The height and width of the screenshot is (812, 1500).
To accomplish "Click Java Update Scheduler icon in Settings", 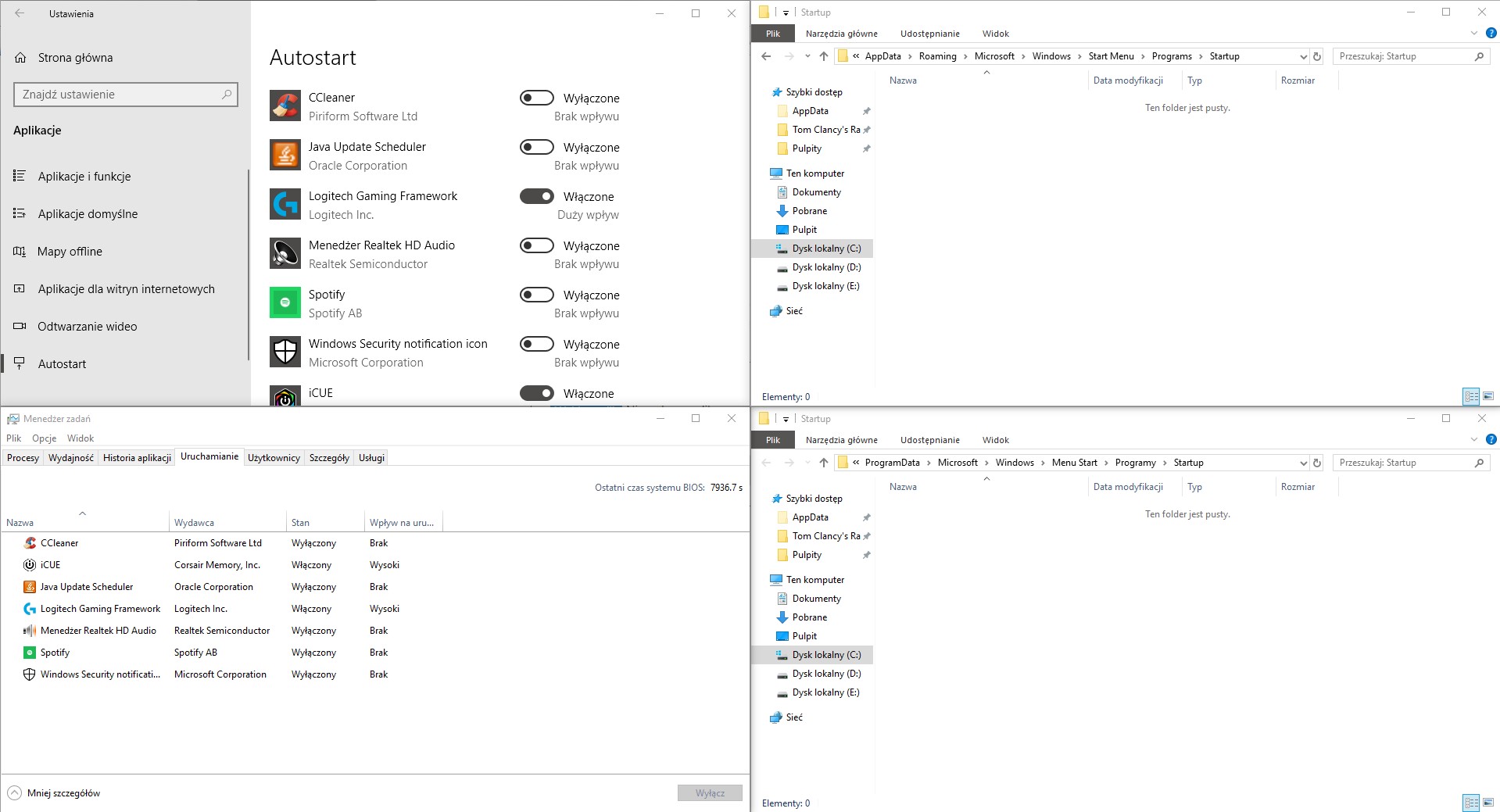I will coord(285,155).
